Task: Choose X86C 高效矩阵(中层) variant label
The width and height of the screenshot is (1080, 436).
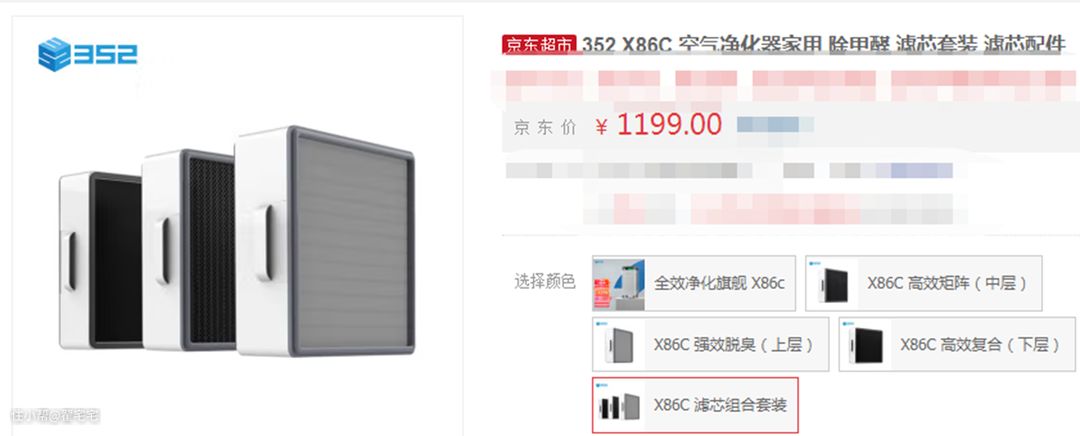Action: pyautogui.click(x=948, y=284)
